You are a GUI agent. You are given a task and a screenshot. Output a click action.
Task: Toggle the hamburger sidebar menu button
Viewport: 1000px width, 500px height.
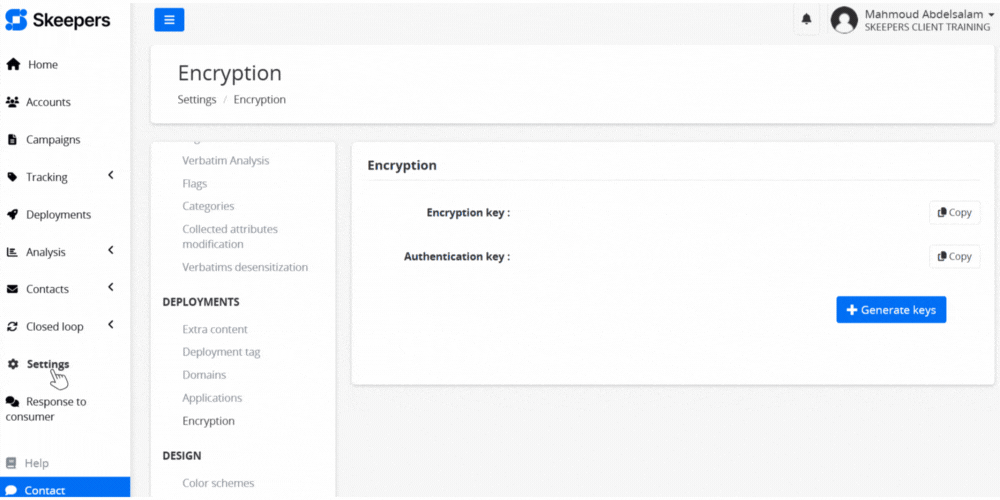169,19
